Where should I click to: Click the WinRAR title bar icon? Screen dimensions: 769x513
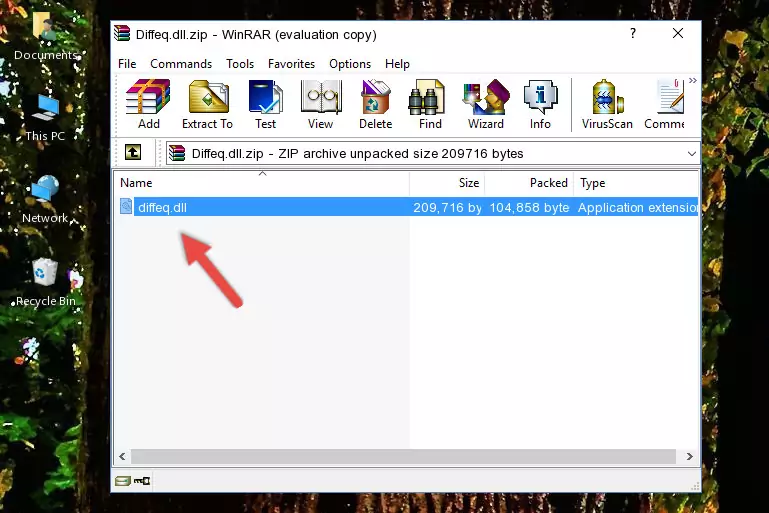coord(122,34)
